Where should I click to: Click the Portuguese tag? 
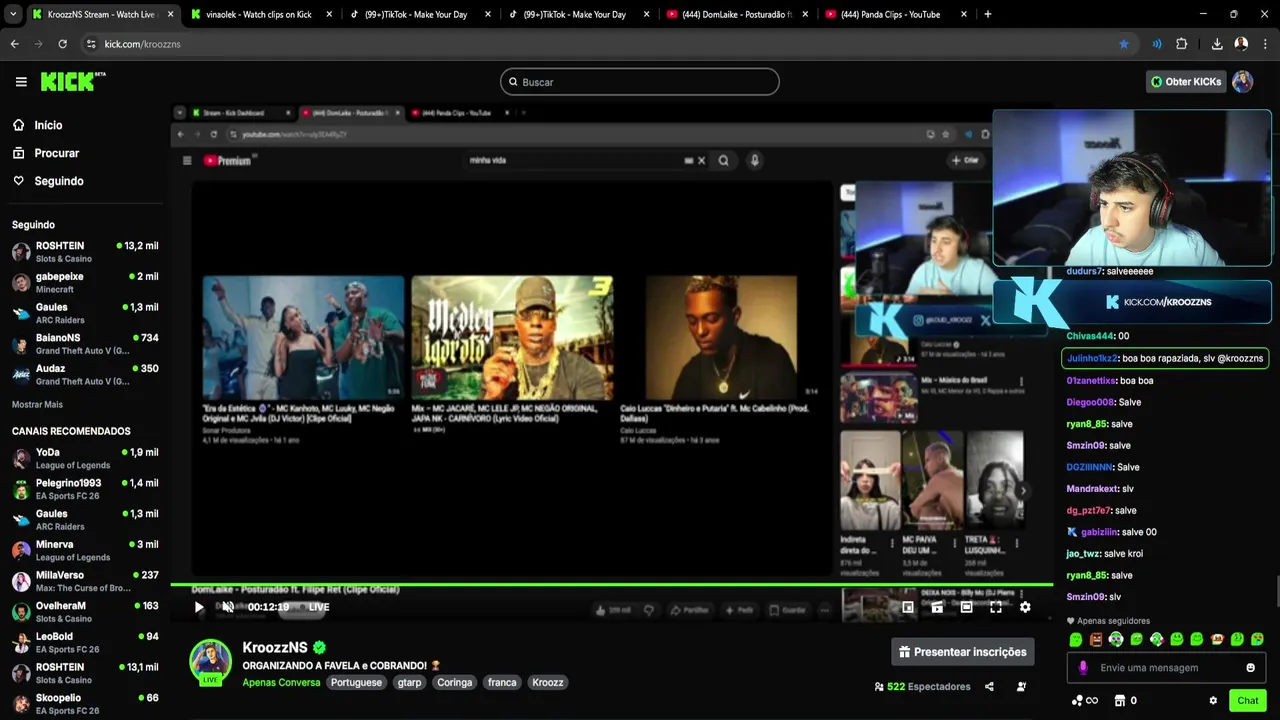(356, 682)
